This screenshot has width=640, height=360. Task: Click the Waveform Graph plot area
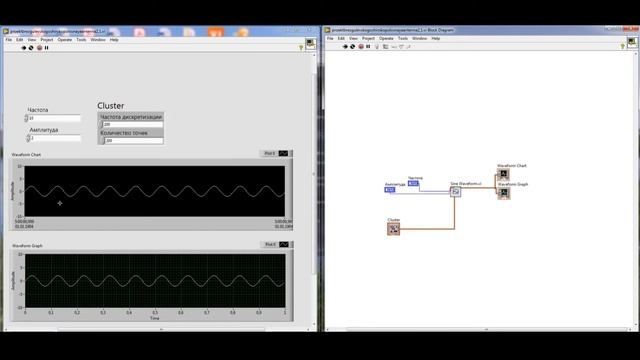pyautogui.click(x=155, y=281)
